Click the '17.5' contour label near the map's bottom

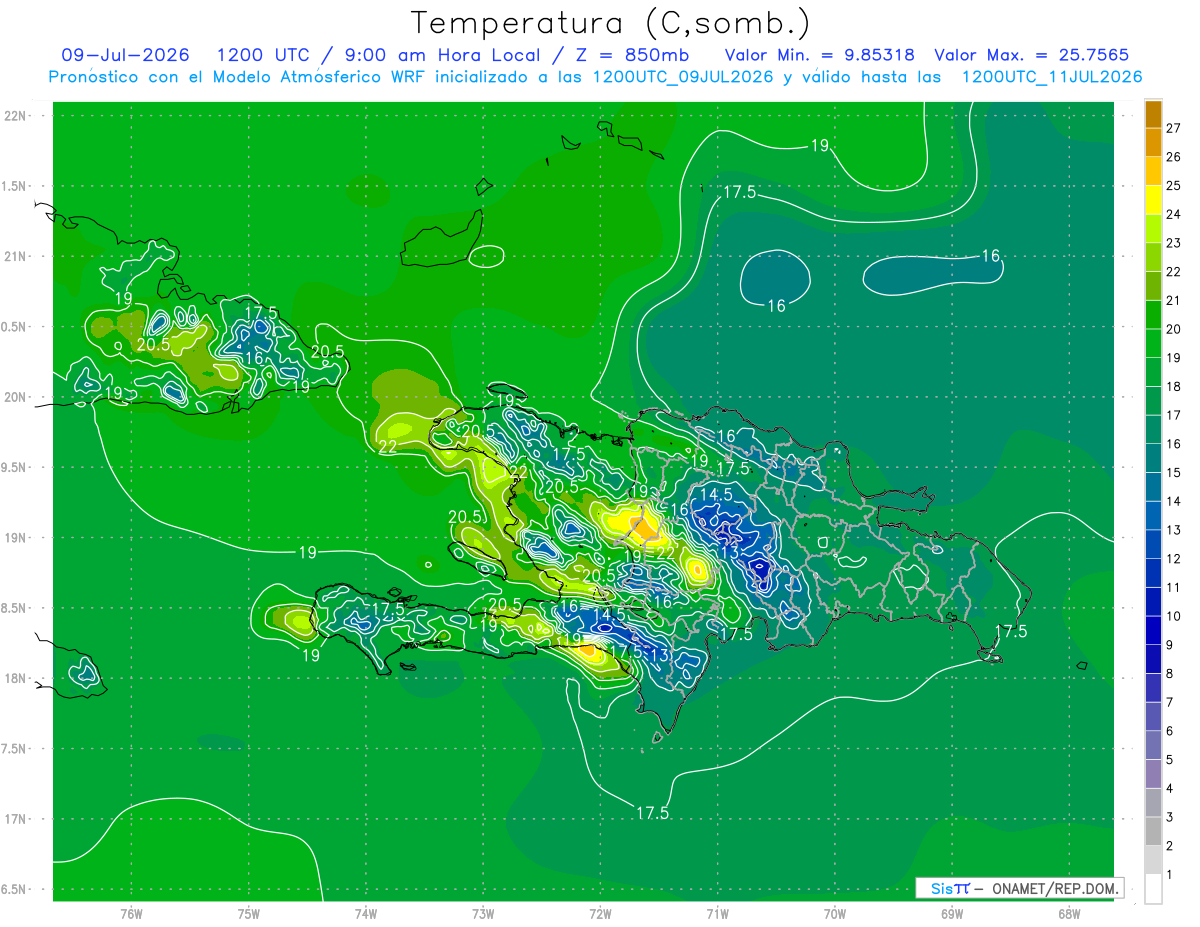[x=652, y=814]
